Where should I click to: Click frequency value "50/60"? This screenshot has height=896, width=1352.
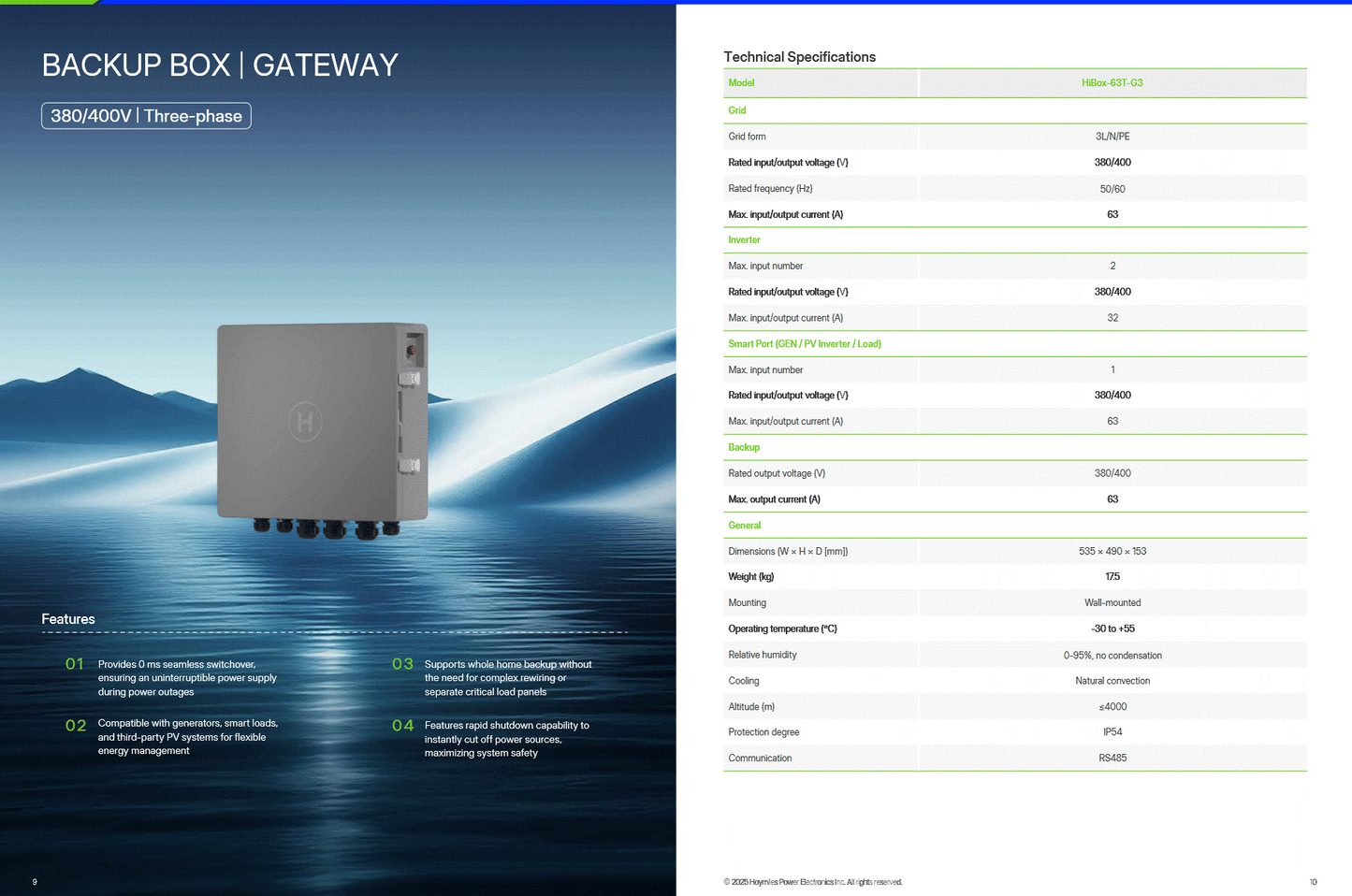coord(1112,189)
